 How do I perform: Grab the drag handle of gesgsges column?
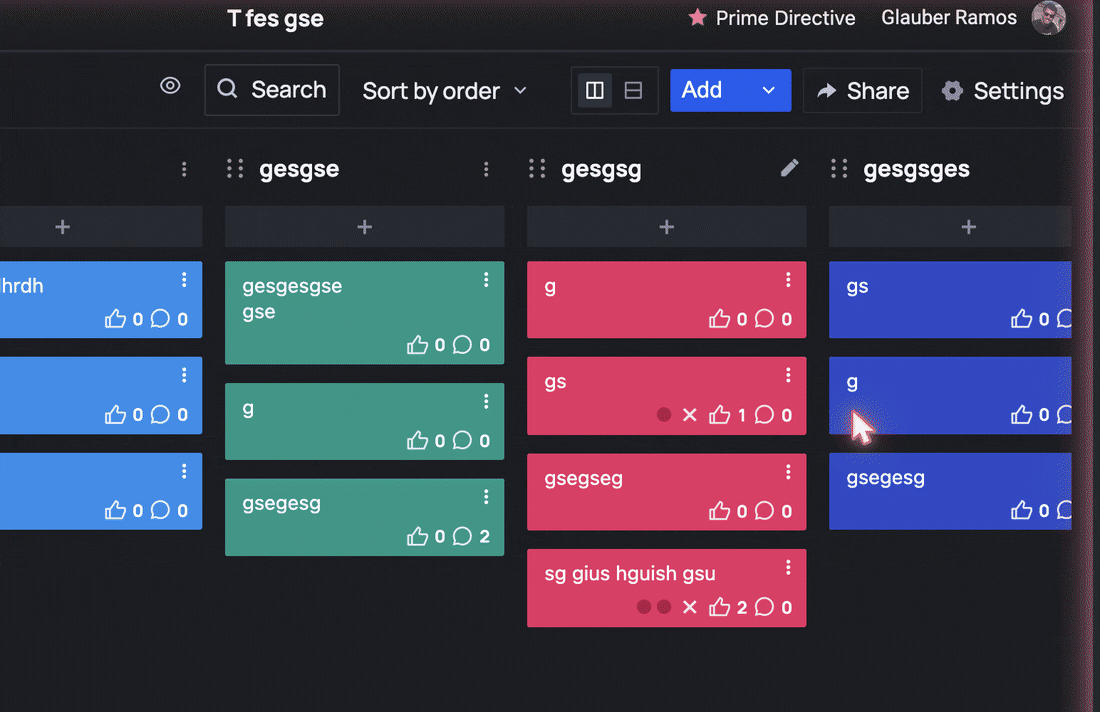point(839,169)
